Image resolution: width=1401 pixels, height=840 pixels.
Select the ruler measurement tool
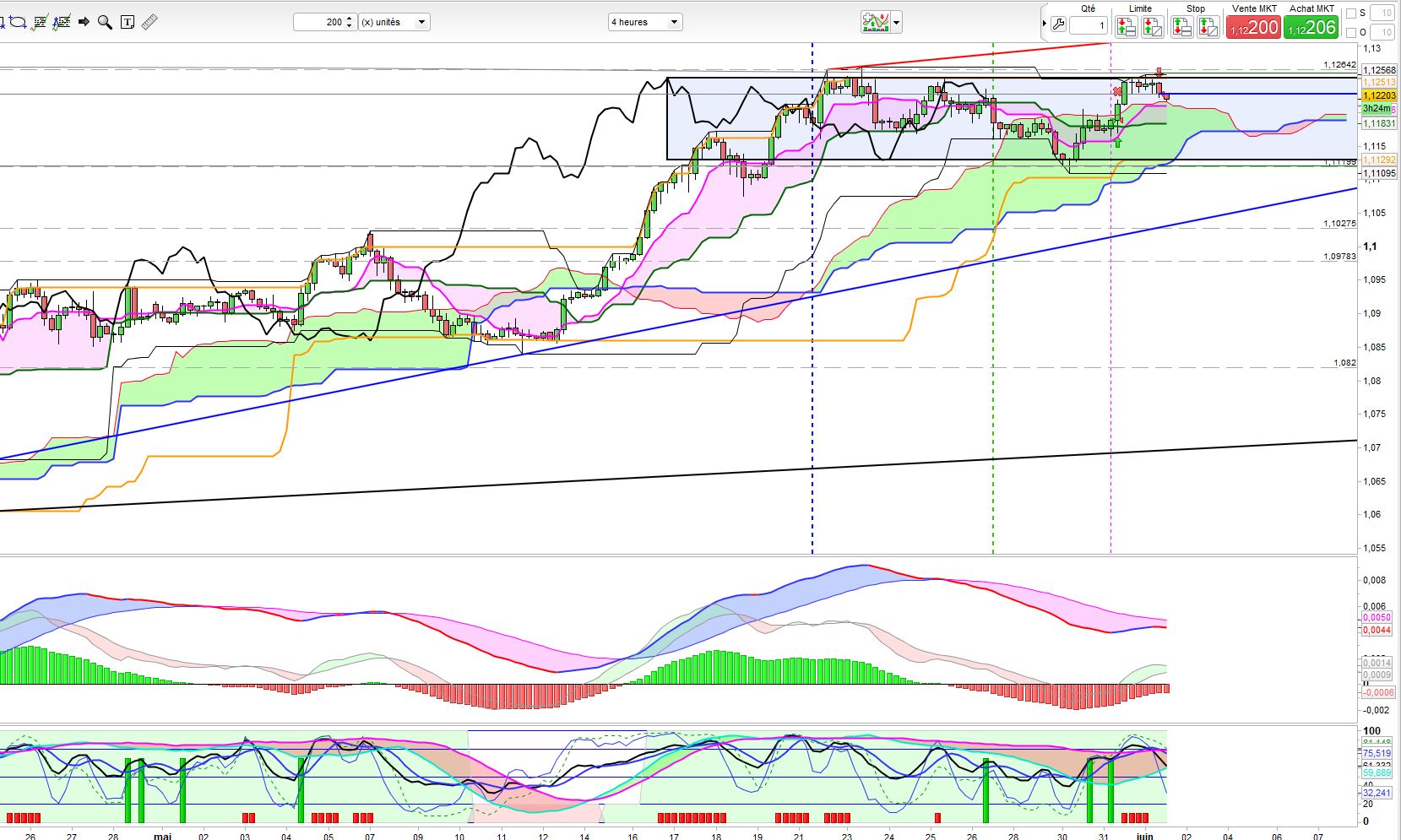(149, 22)
